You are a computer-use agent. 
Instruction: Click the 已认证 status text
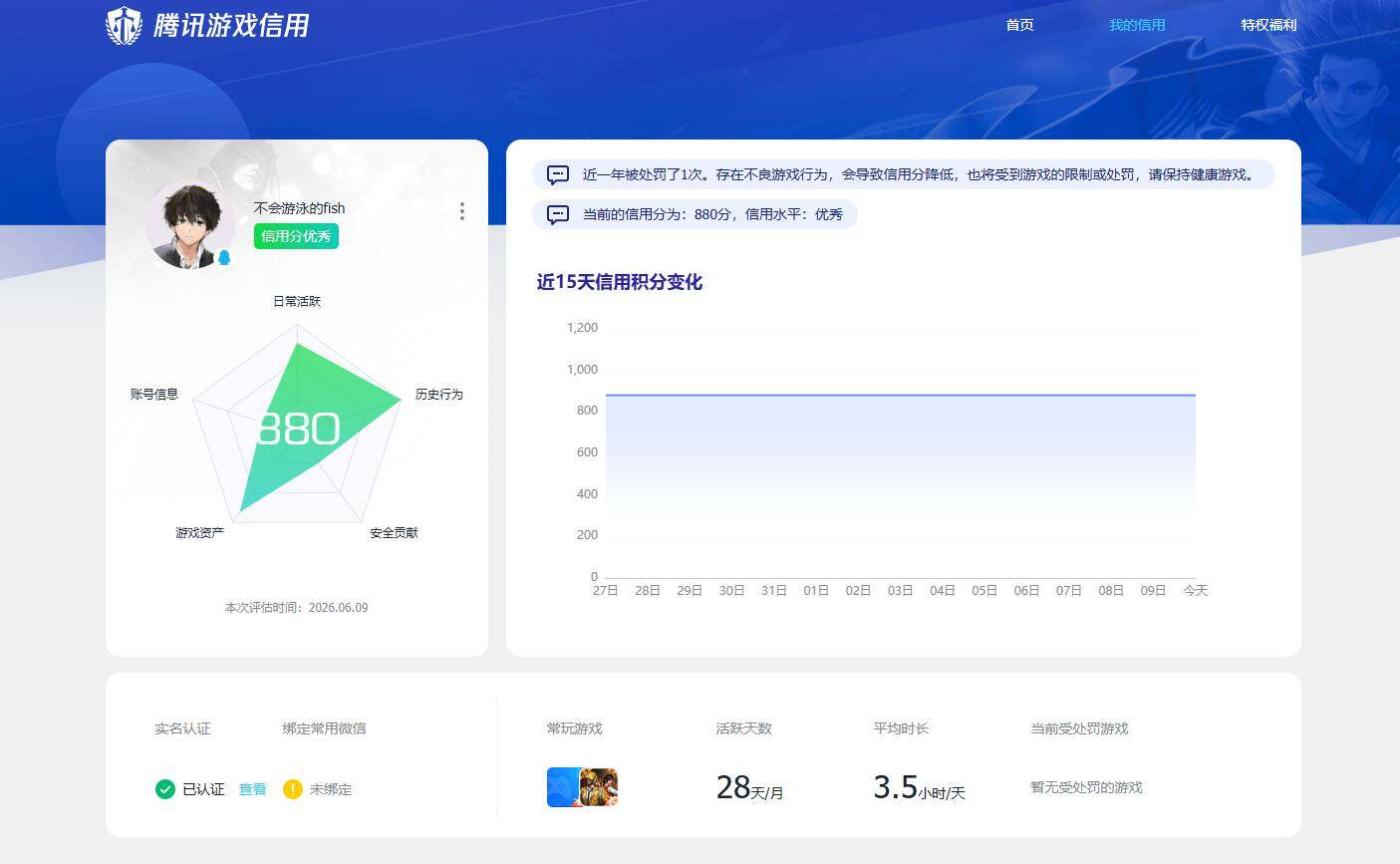pos(203,789)
